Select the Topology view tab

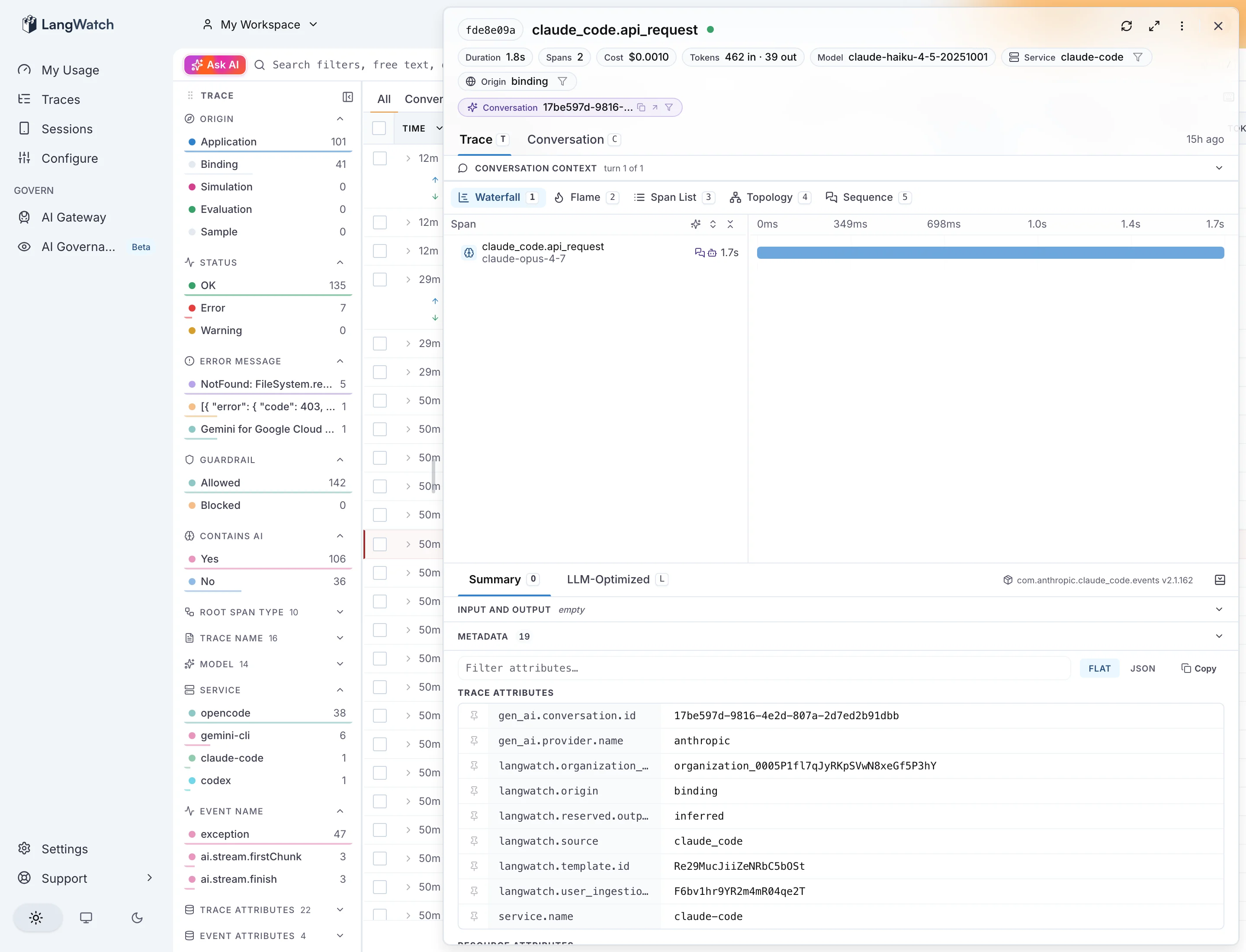tap(770, 198)
